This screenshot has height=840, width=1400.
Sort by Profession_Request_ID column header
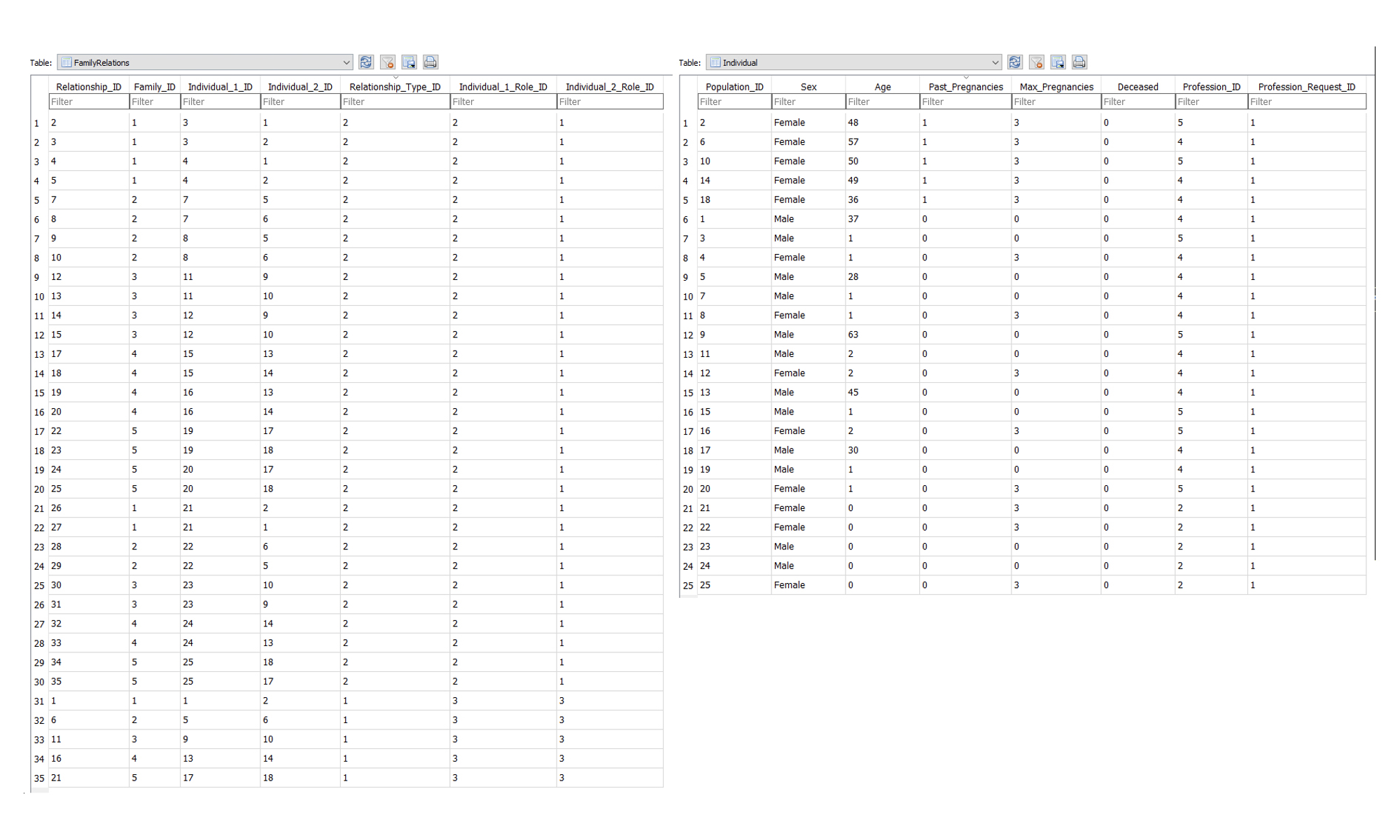coord(1307,87)
